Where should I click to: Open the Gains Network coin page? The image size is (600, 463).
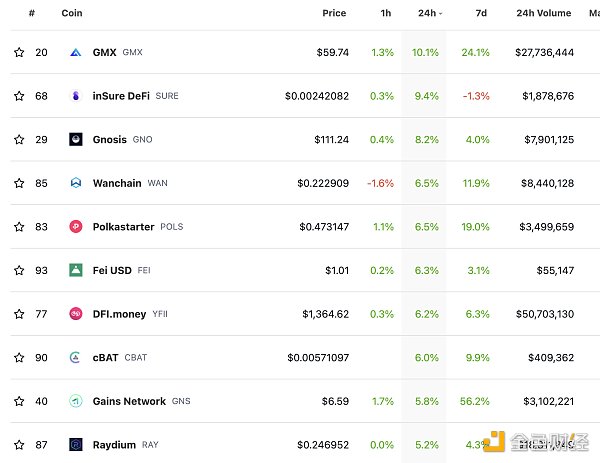[x=129, y=401]
